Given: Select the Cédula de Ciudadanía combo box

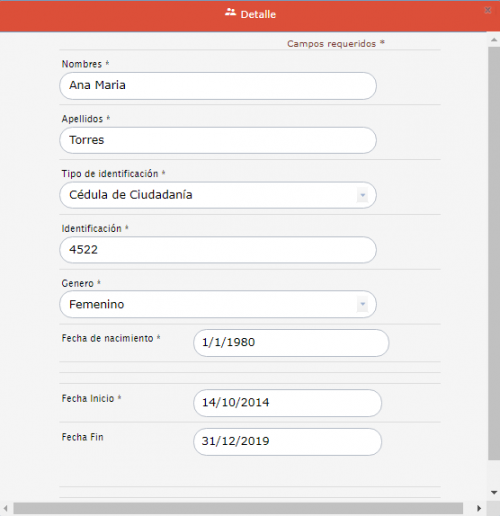Looking at the screenshot, I should point(218,195).
